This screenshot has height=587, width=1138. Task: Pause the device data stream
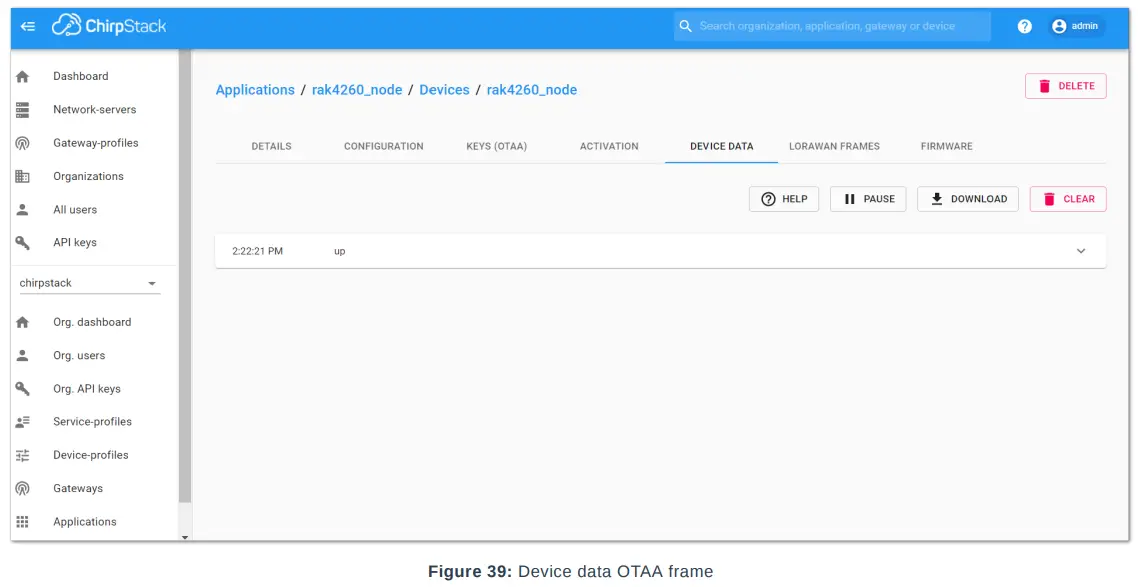[x=867, y=199]
